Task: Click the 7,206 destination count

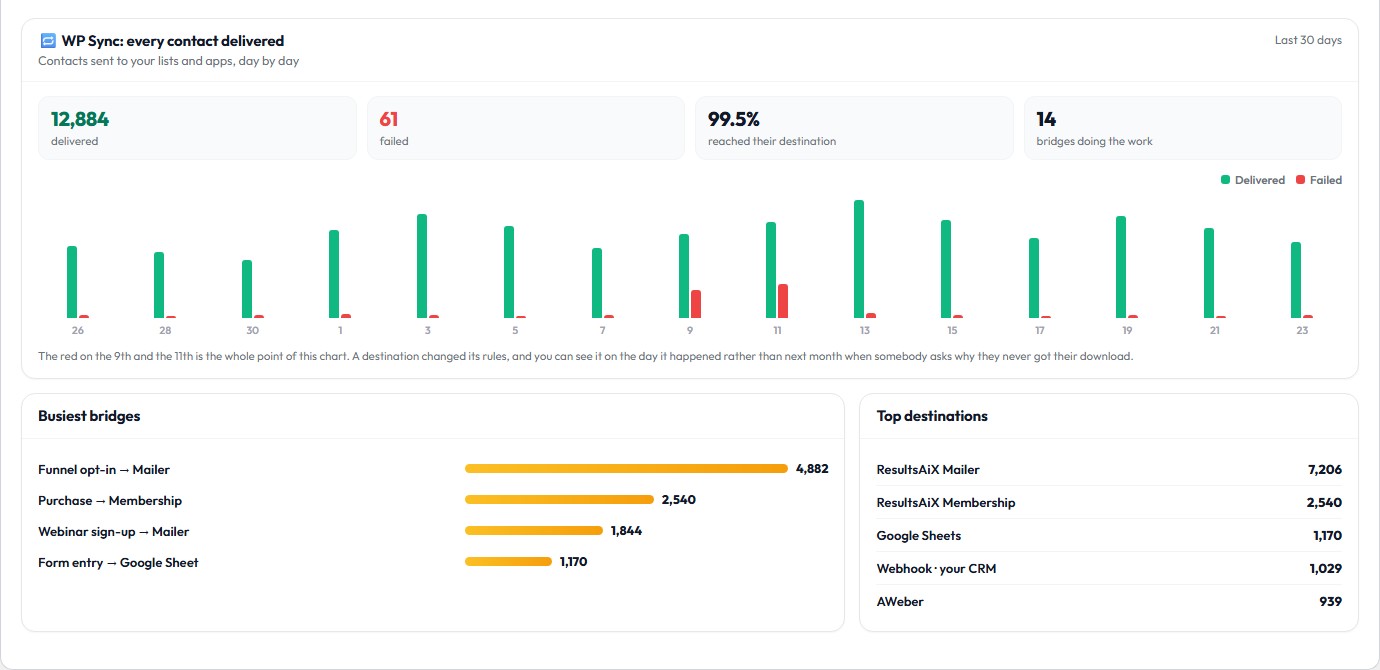Action: (1325, 469)
